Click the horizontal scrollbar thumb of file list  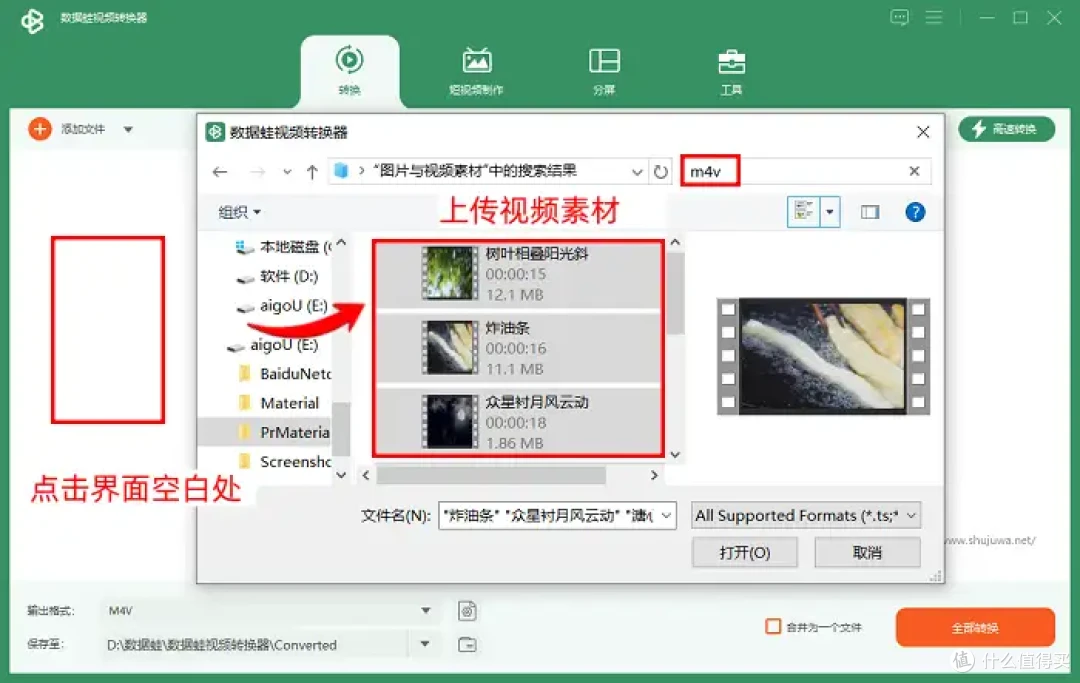point(491,475)
